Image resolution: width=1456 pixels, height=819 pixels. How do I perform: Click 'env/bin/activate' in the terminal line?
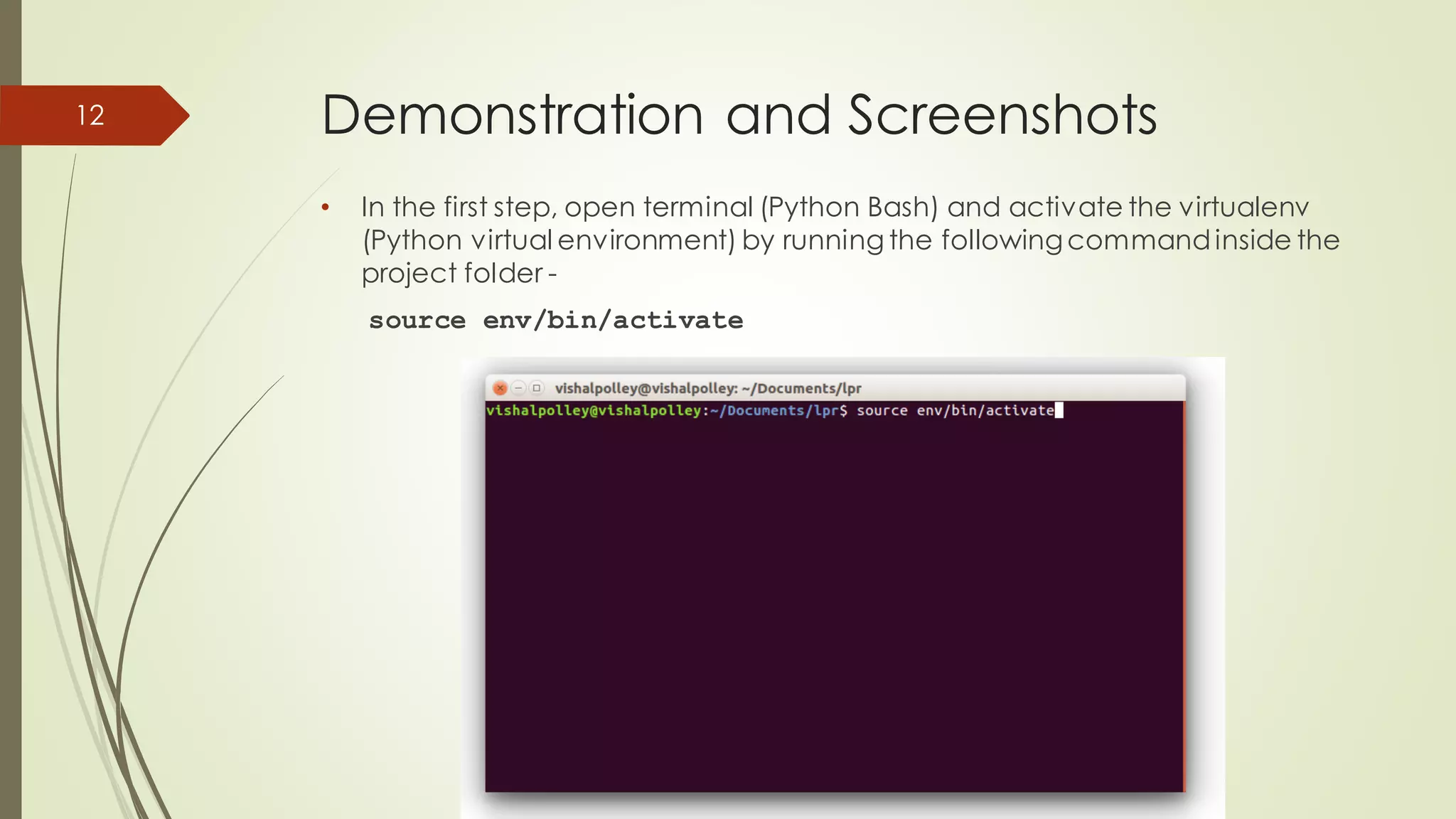(x=985, y=410)
